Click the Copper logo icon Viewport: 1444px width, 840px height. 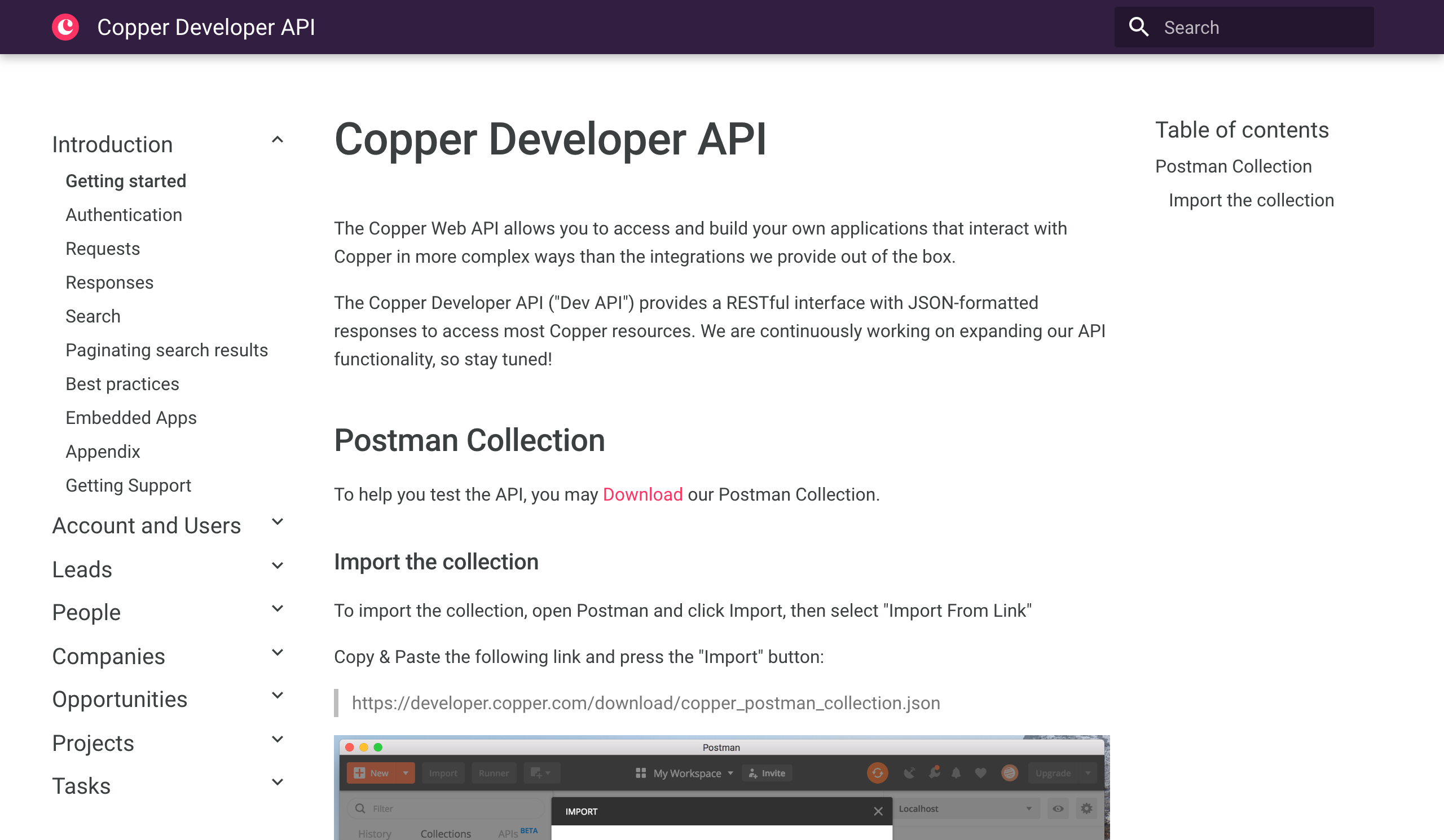65,27
